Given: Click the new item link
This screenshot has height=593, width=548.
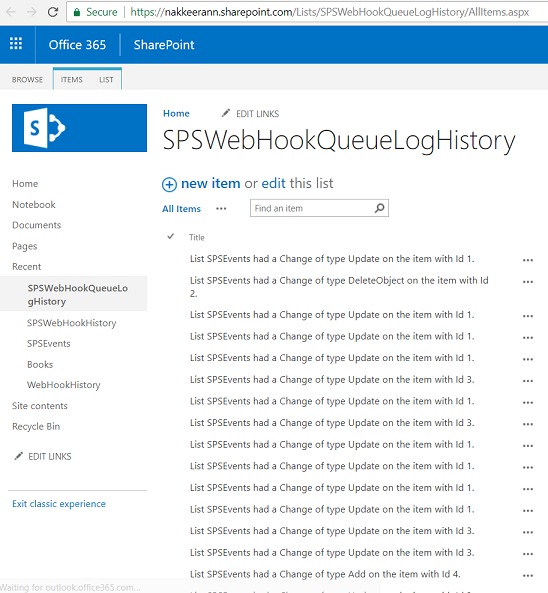Looking at the screenshot, I should (211, 183).
